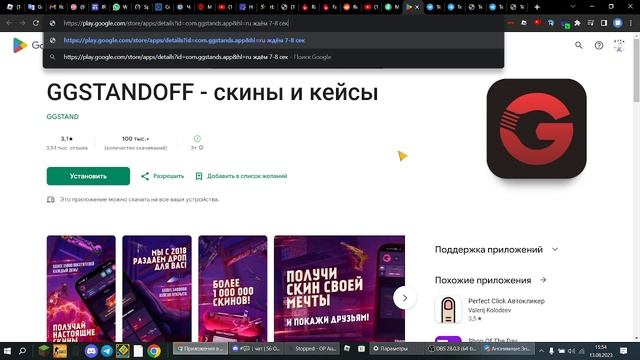Image resolution: width=640 pixels, height=360 pixels.
Task: Open Chrome side panel icon
Action: tap(604, 23)
